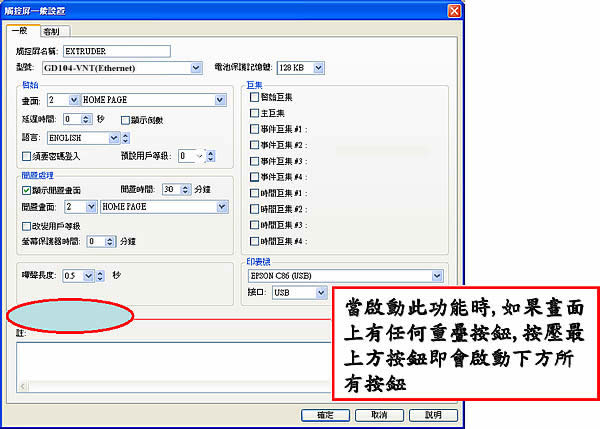This screenshot has width=600, height=429.
Task: Click the EXTRUDER panel name field
Action: click(130, 49)
